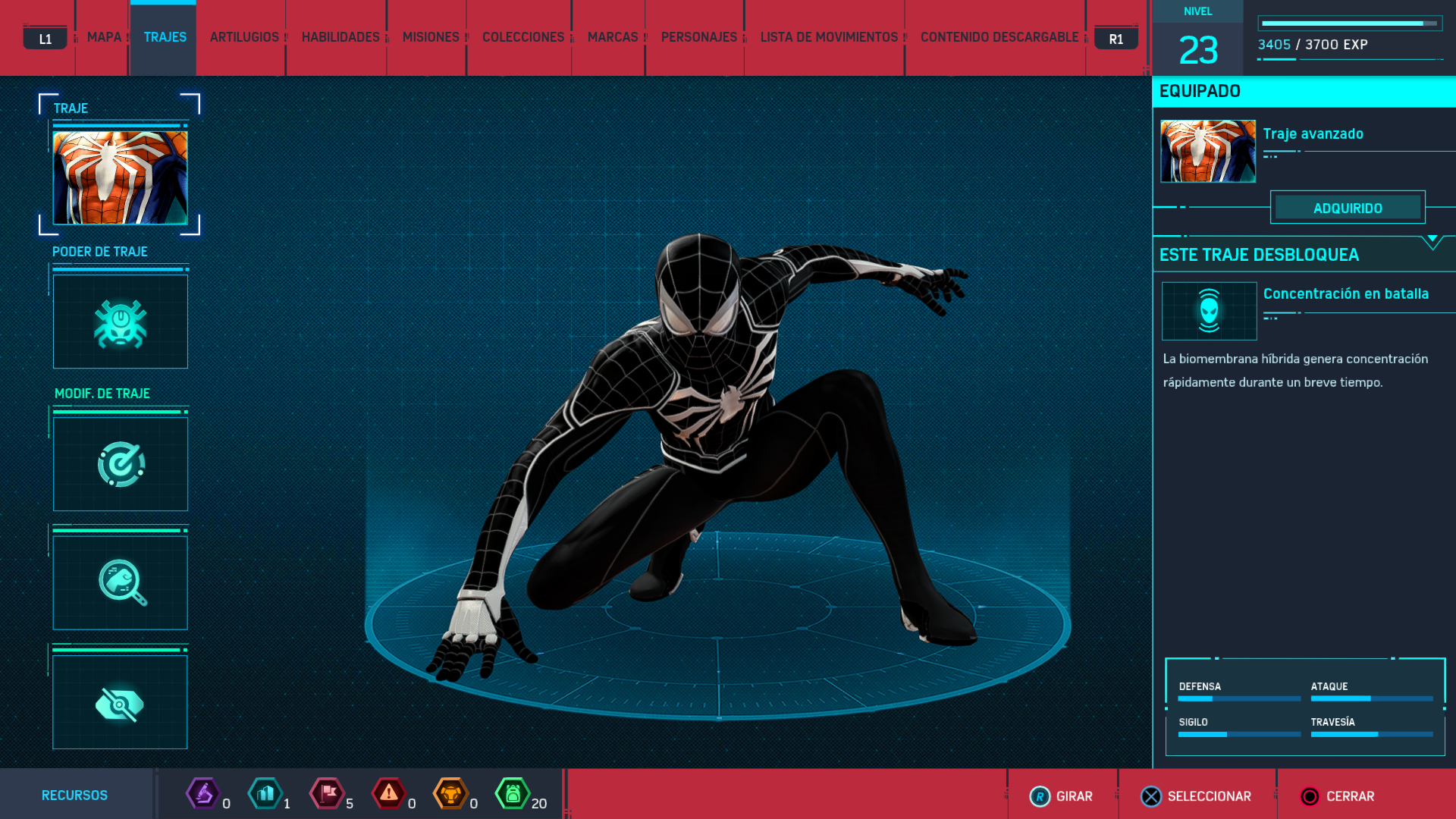Click the orange challenge token icon
This screenshot has width=1456, height=819.
(450, 794)
